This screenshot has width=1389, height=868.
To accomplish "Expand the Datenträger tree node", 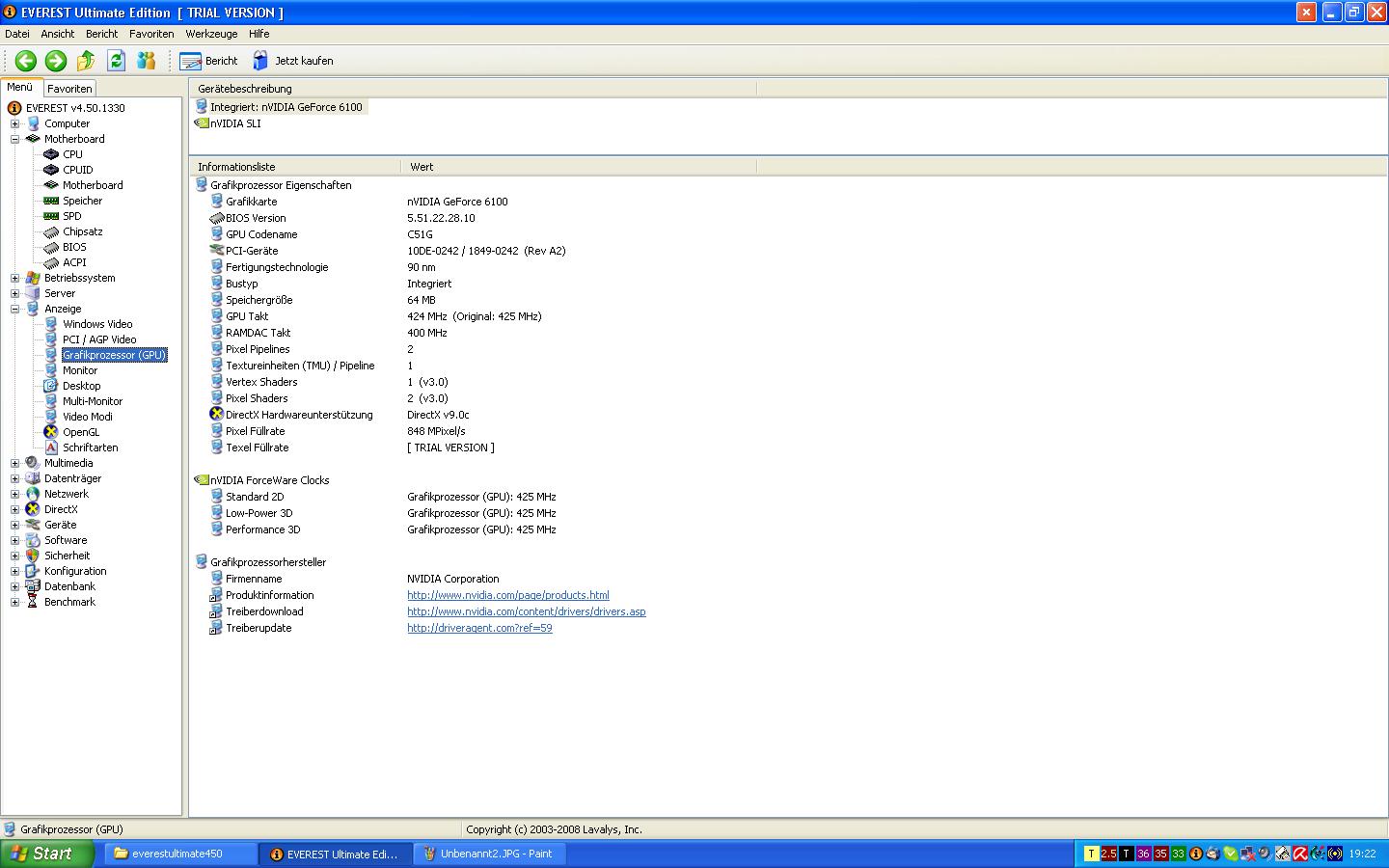I will pyautogui.click(x=14, y=478).
